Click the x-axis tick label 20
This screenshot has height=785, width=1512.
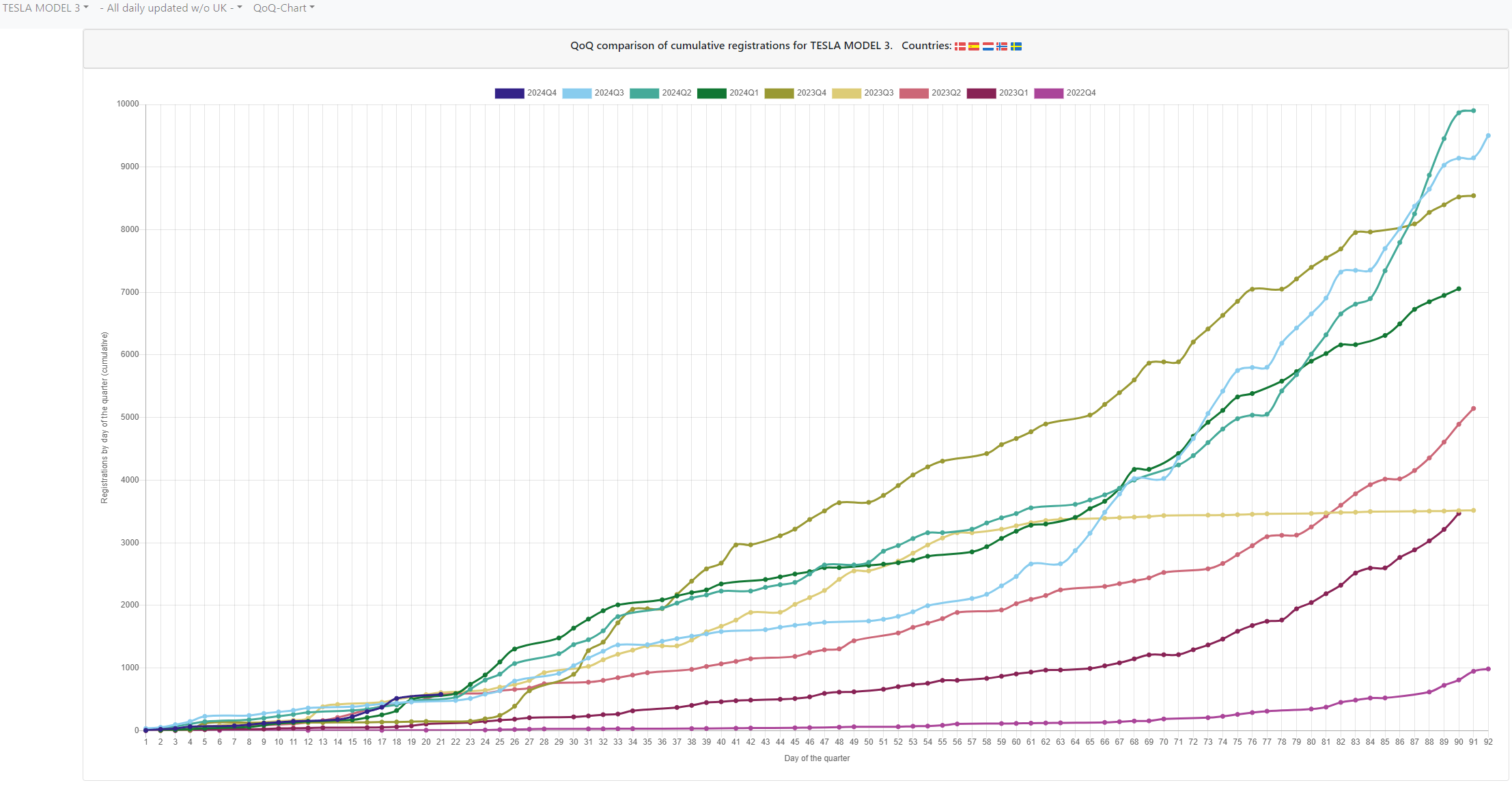(x=426, y=742)
